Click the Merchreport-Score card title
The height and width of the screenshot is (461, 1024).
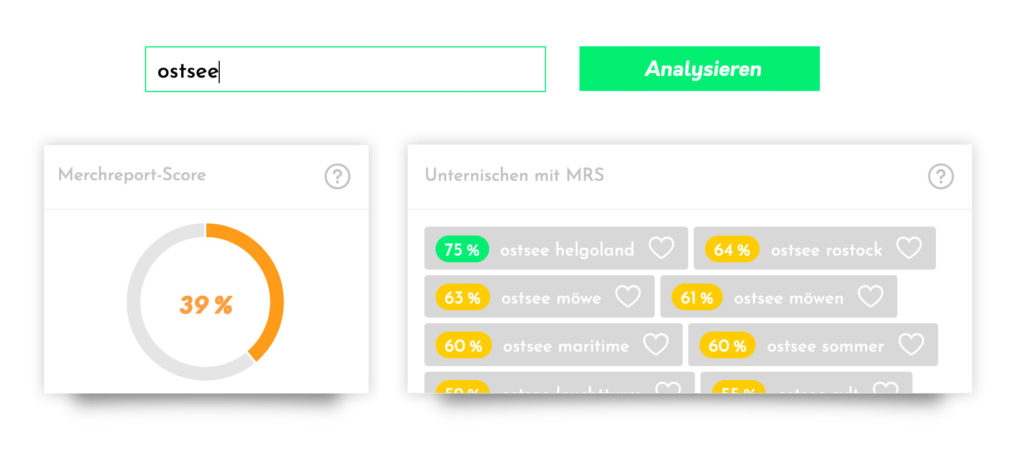point(132,175)
